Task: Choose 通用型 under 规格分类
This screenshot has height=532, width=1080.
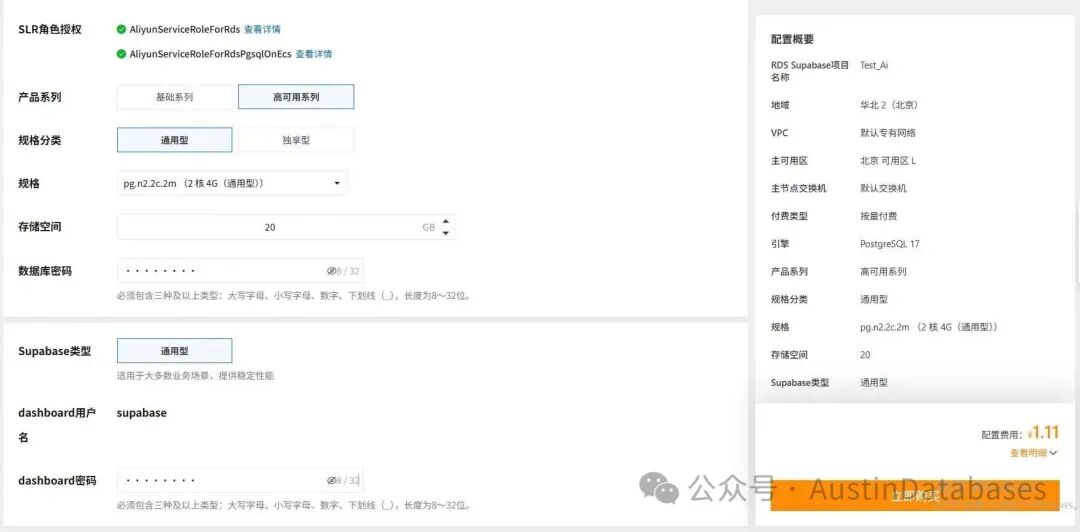Action: (174, 140)
